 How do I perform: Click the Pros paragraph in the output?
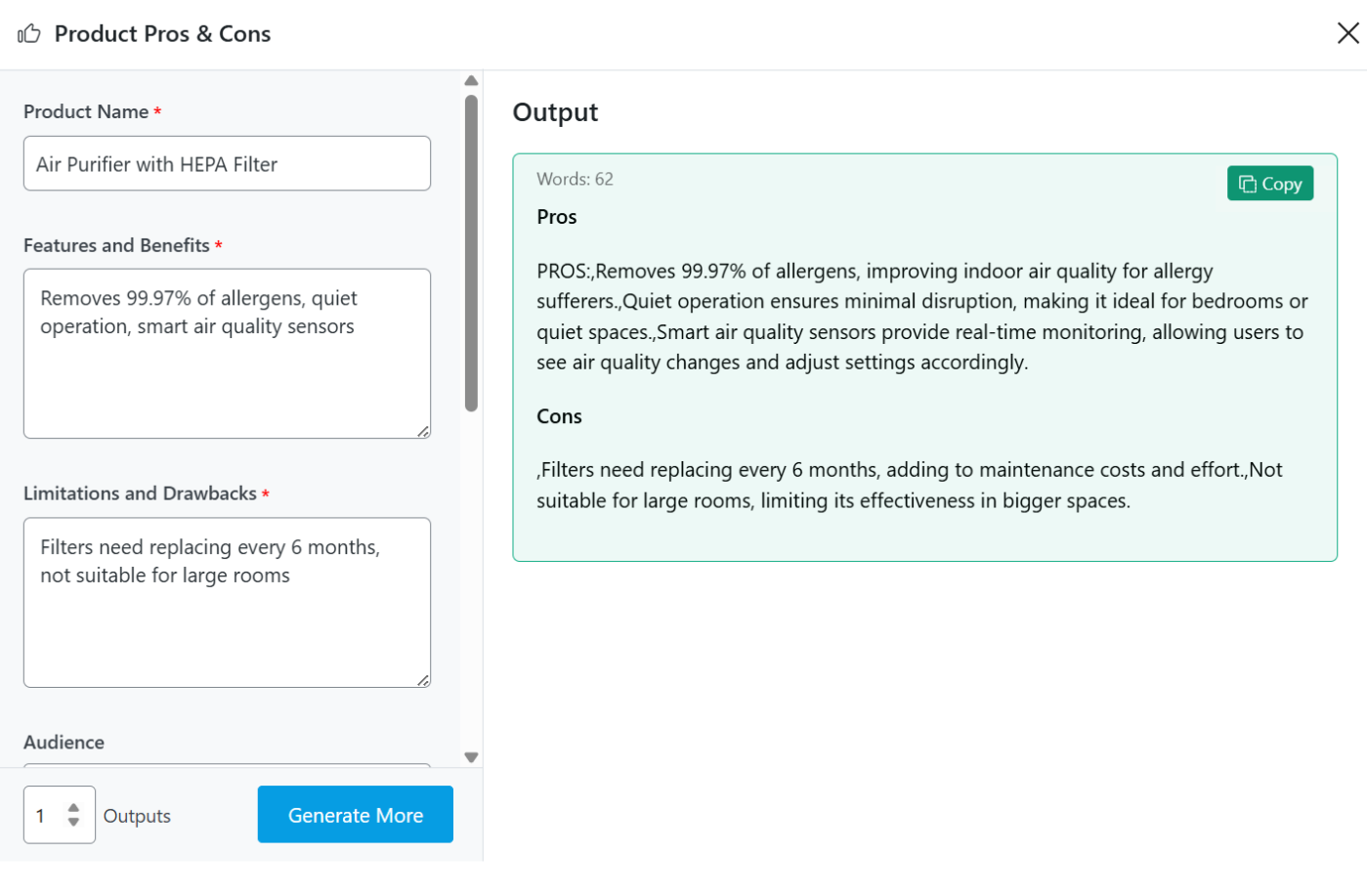pyautogui.click(x=921, y=317)
